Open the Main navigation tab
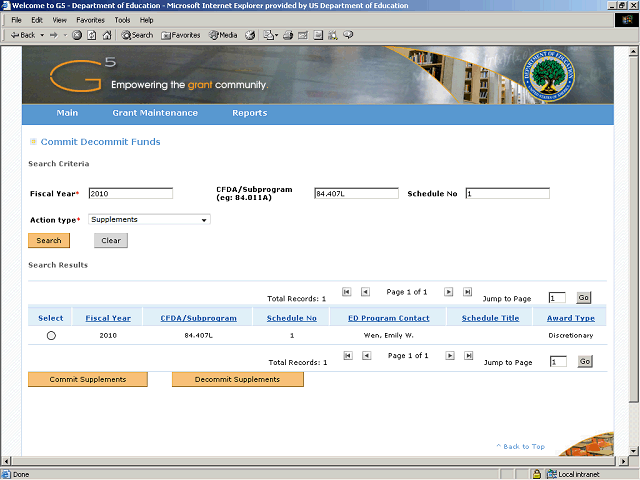Image resolution: width=640 pixels, height=480 pixels. 67,113
